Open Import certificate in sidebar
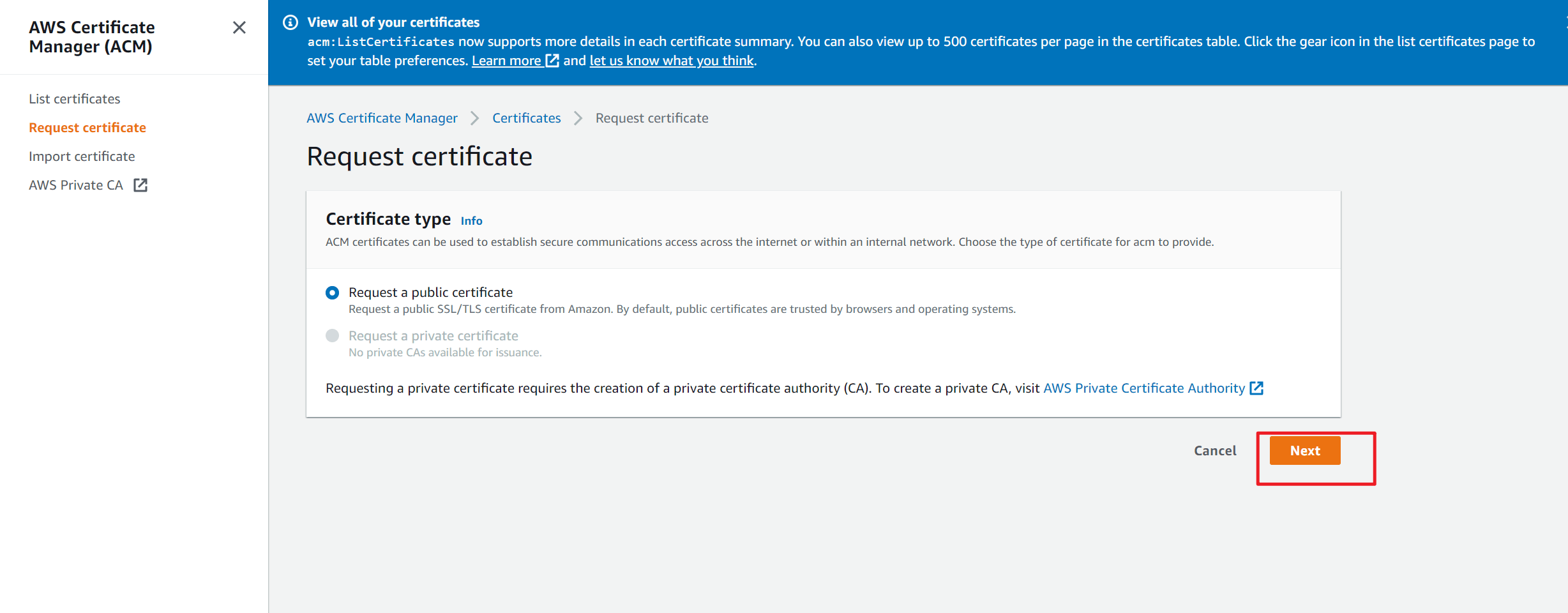 coord(82,156)
